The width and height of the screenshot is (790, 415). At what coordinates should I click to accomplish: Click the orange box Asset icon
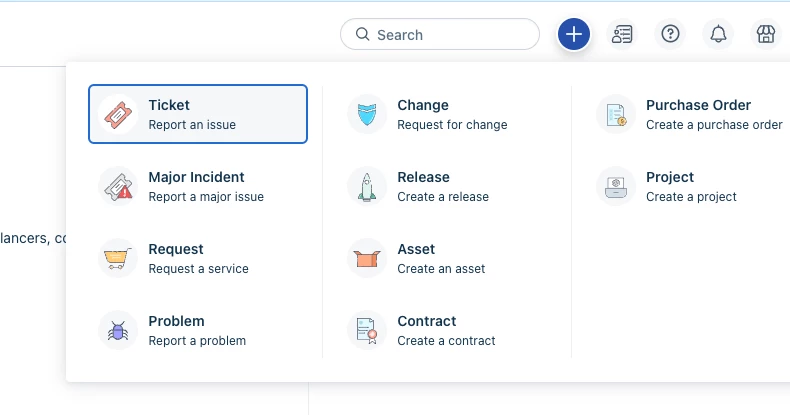click(x=367, y=258)
